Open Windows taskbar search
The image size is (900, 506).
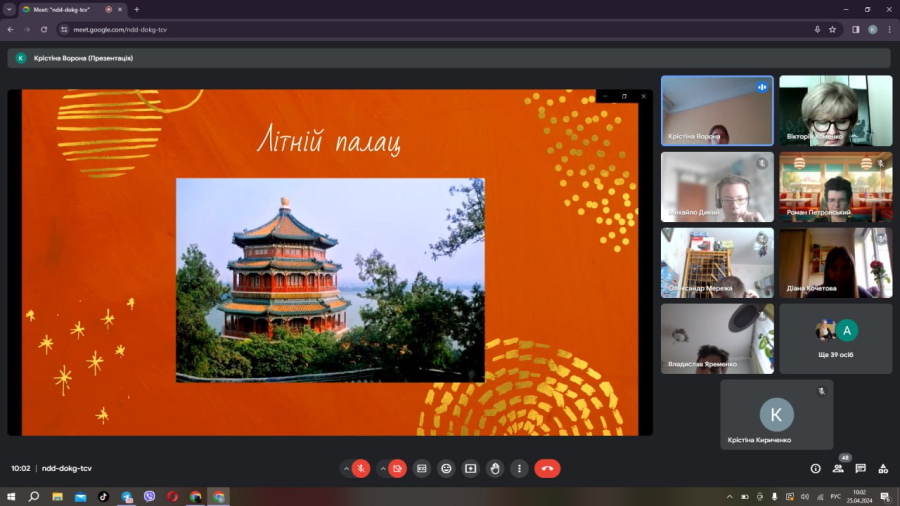click(34, 497)
